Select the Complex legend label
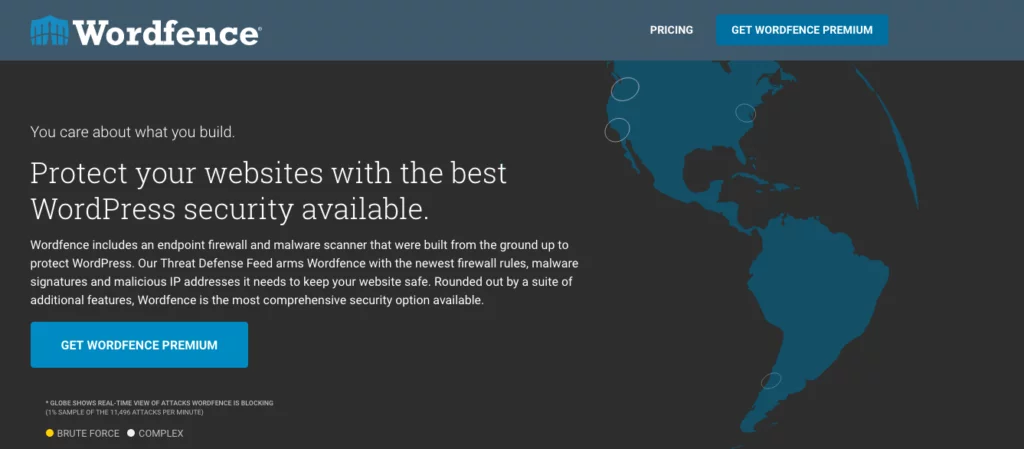 [161, 433]
